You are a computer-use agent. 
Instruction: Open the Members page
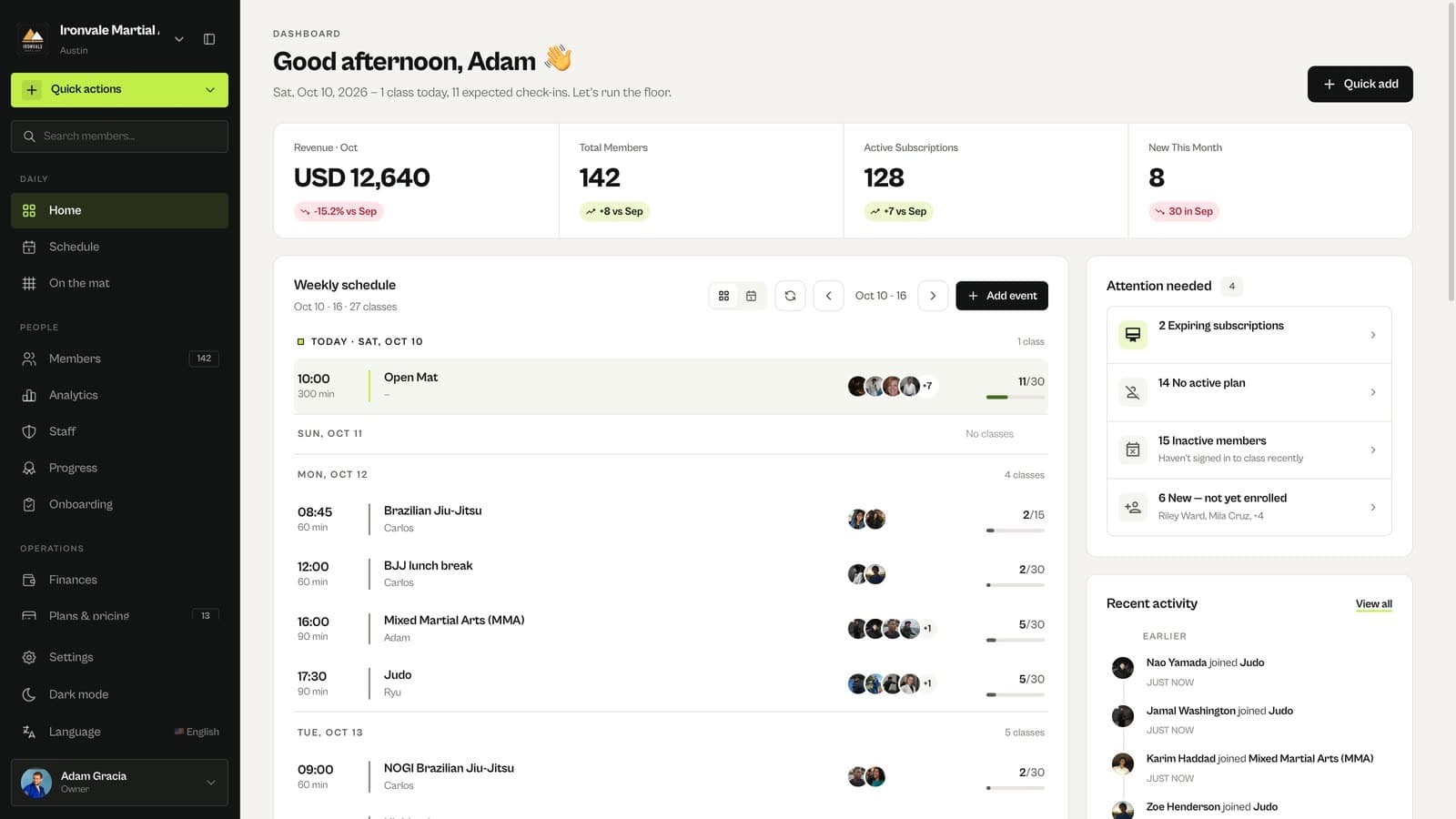pyautogui.click(x=119, y=359)
